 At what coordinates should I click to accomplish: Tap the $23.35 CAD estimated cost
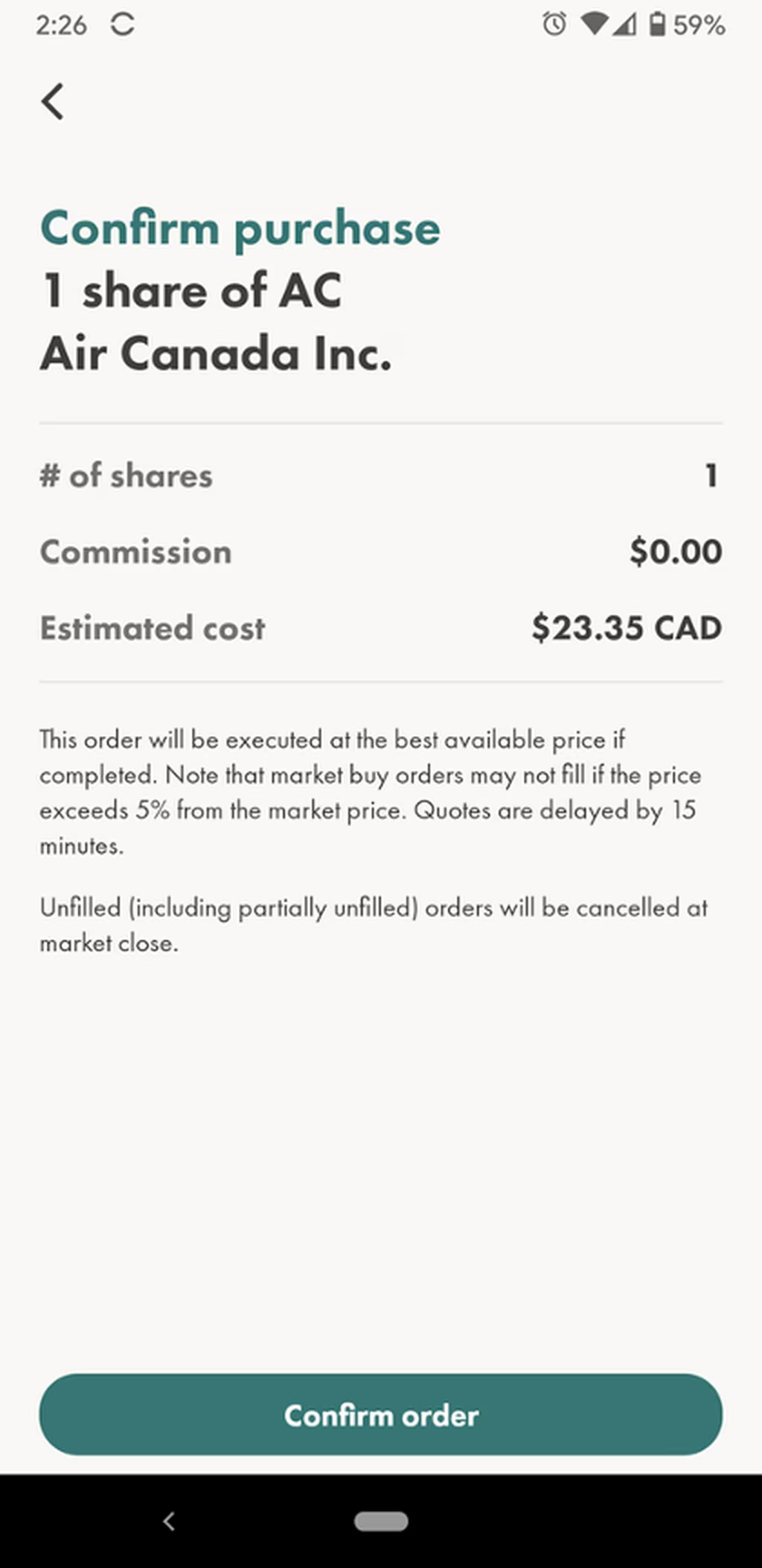pyautogui.click(x=627, y=627)
